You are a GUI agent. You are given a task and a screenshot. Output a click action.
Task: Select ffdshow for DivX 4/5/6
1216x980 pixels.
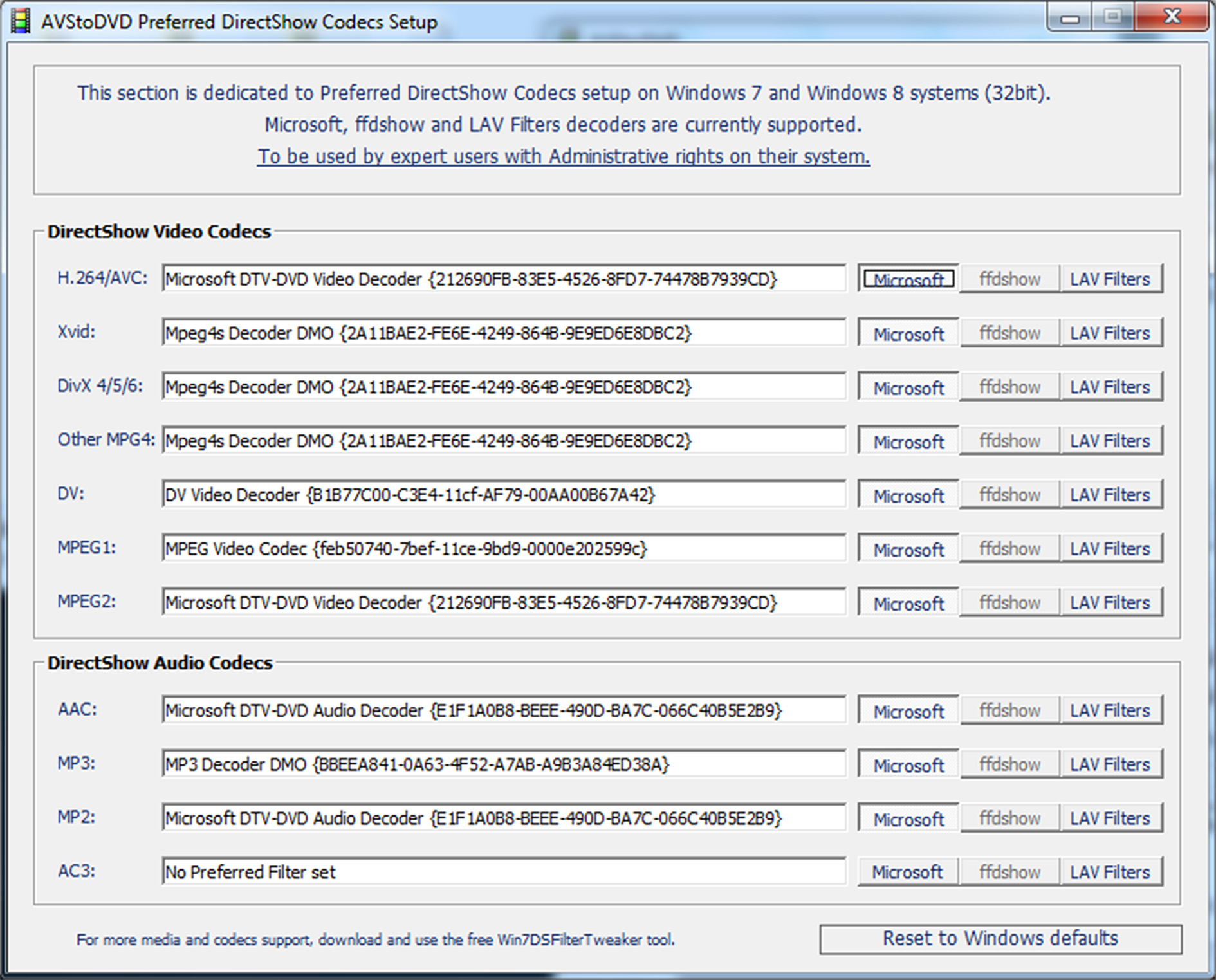1009,387
